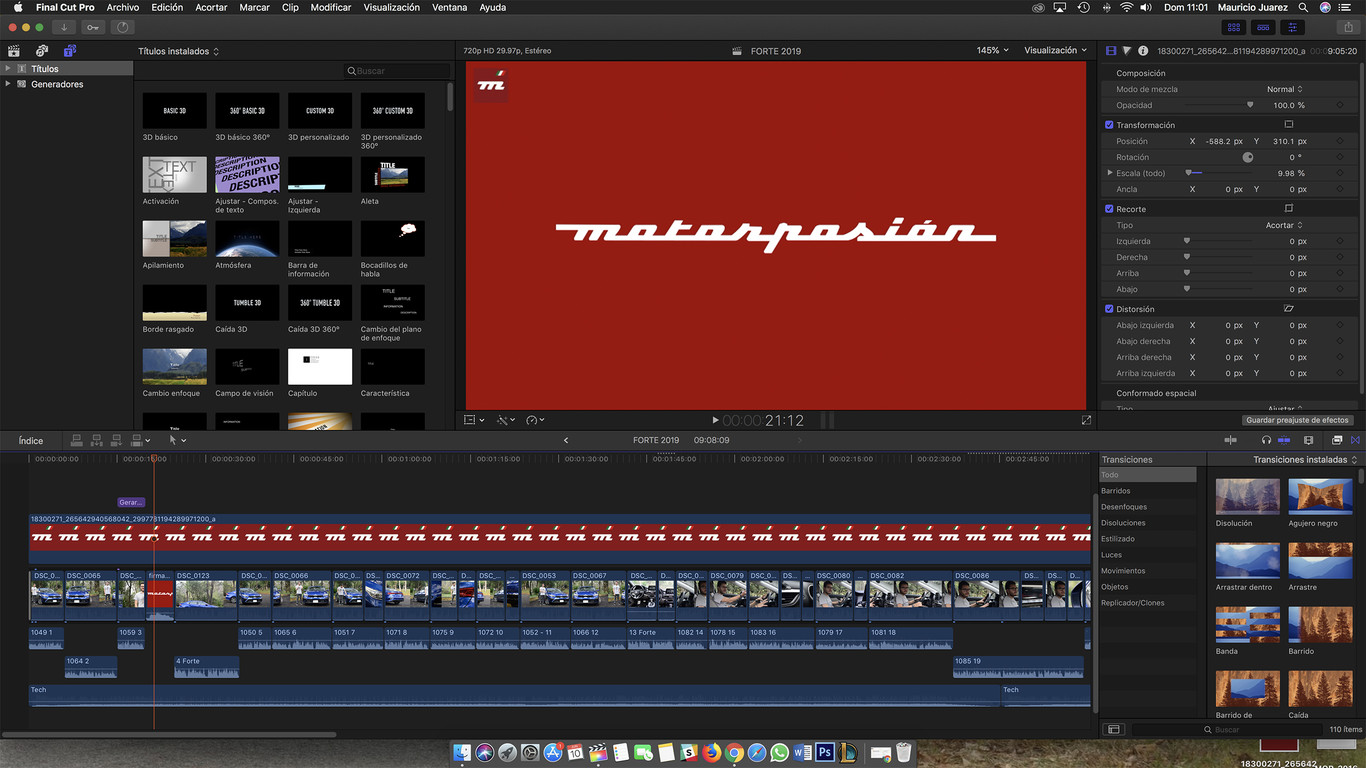The height and width of the screenshot is (768, 1366).
Task: Open the Transitions browser icon
Action: coord(1356,440)
